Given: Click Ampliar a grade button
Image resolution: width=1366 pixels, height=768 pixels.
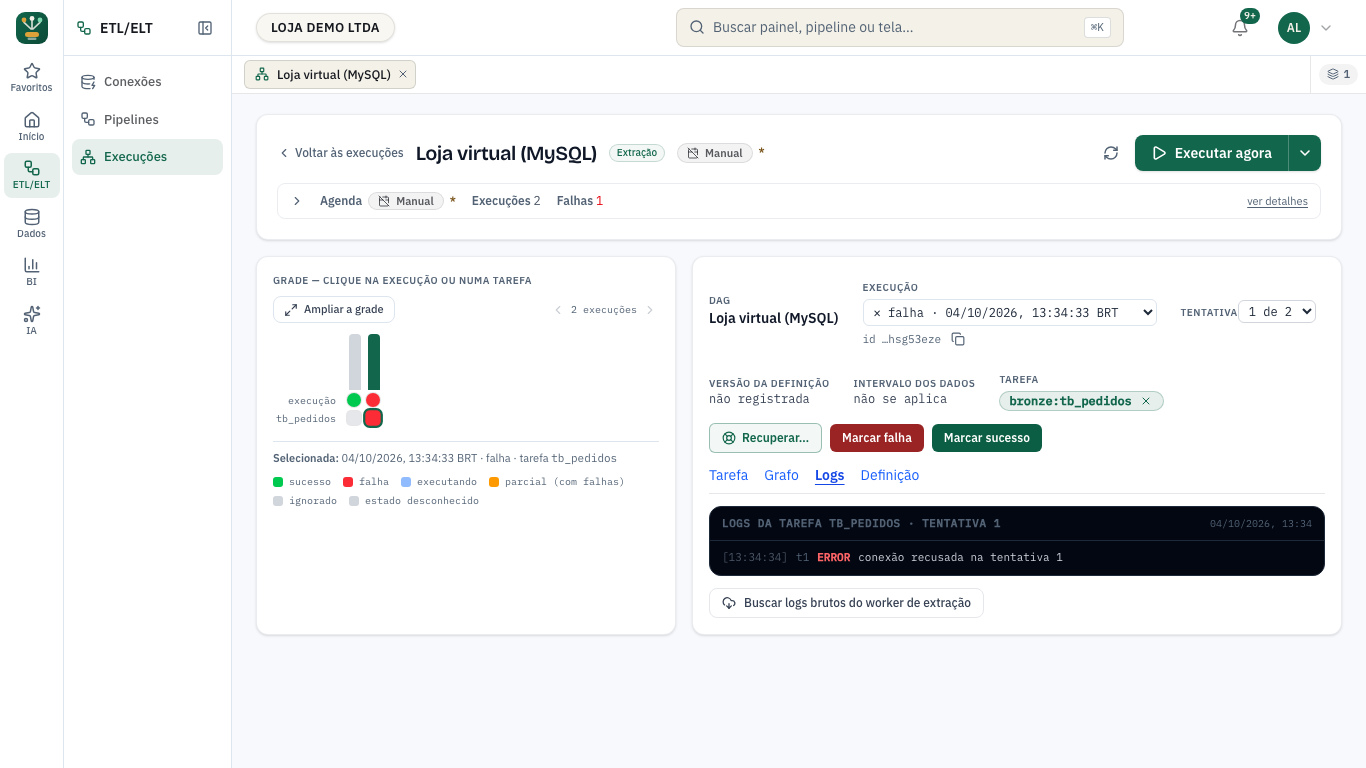Looking at the screenshot, I should point(334,310).
